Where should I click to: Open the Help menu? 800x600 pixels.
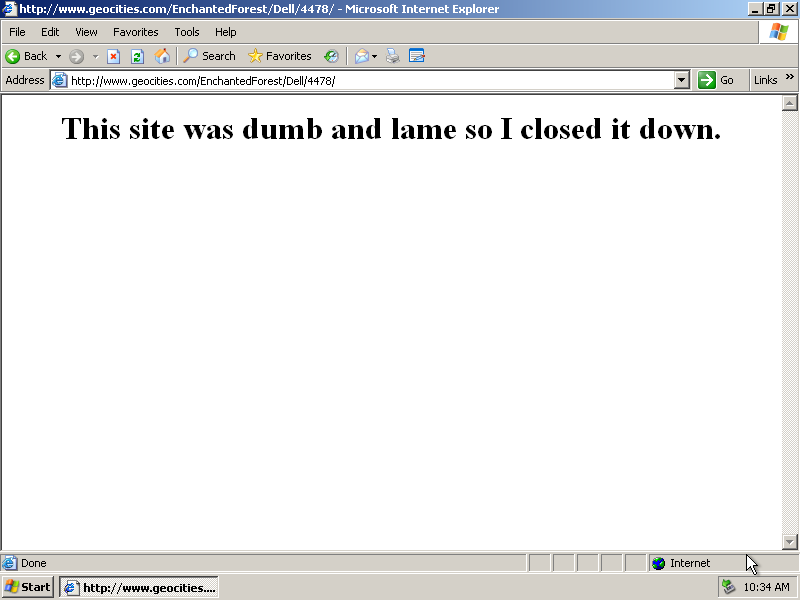click(x=226, y=32)
